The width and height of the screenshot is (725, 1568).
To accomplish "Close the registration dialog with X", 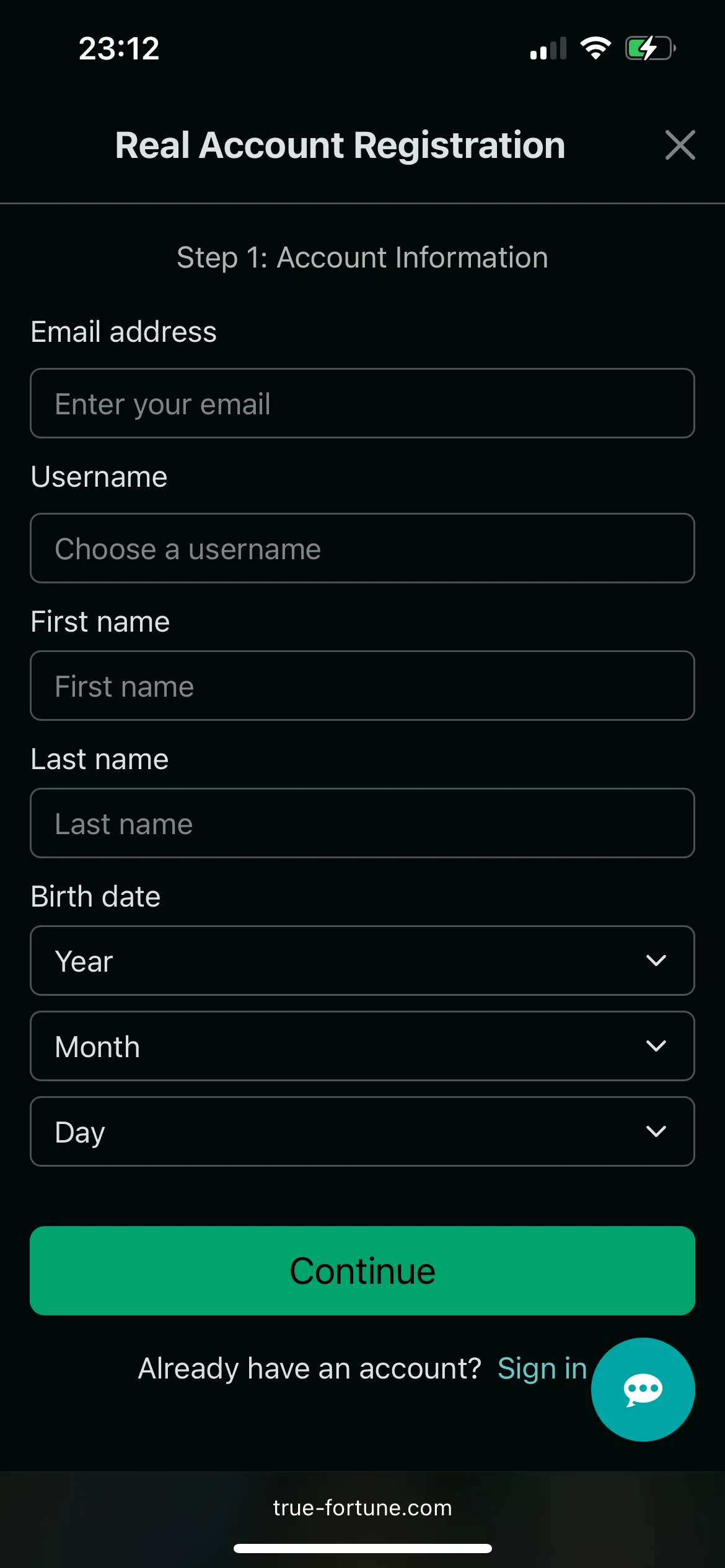I will pyautogui.click(x=680, y=145).
